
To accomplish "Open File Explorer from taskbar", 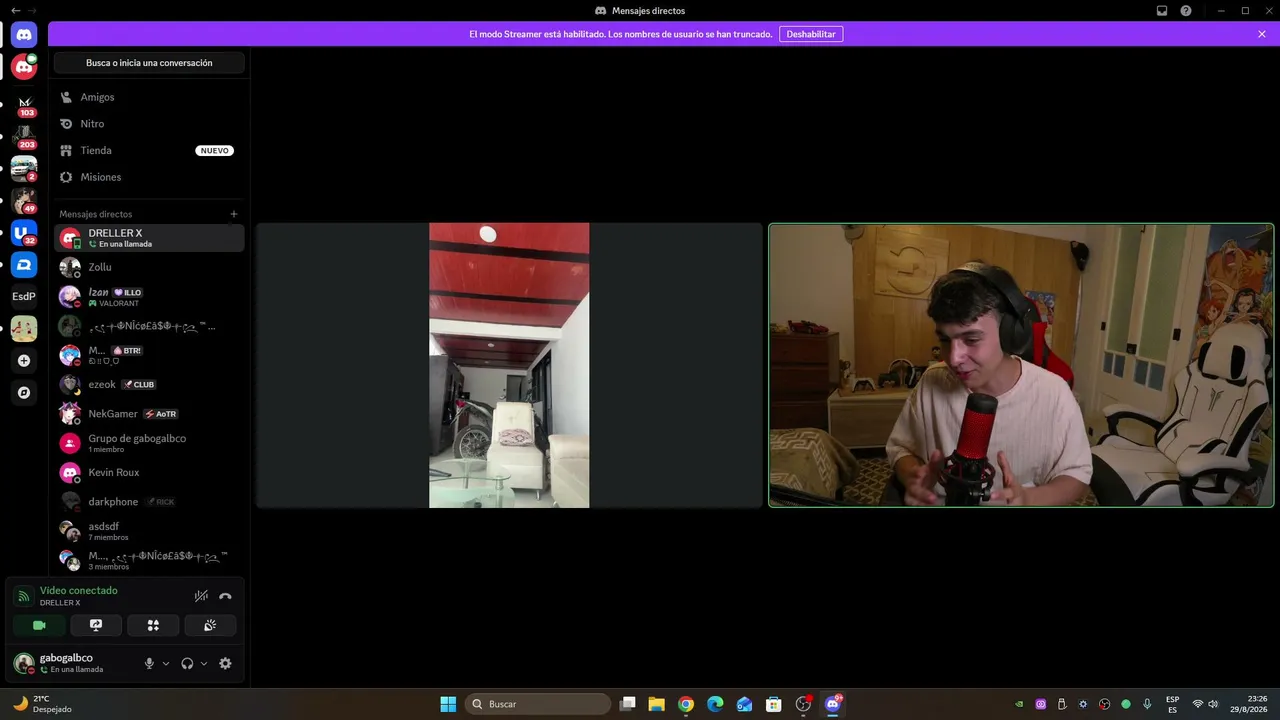I will (657, 704).
